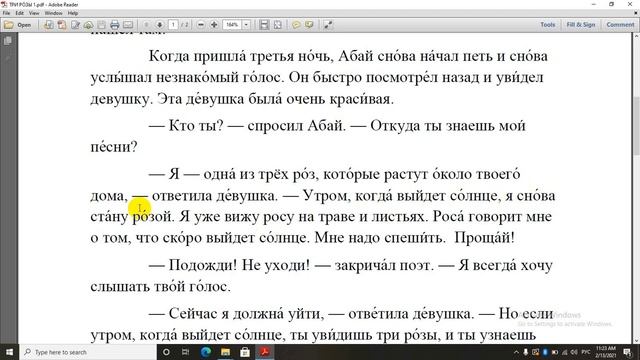Open the Edit menu
The width and height of the screenshot is (640, 360).
(20, 13)
